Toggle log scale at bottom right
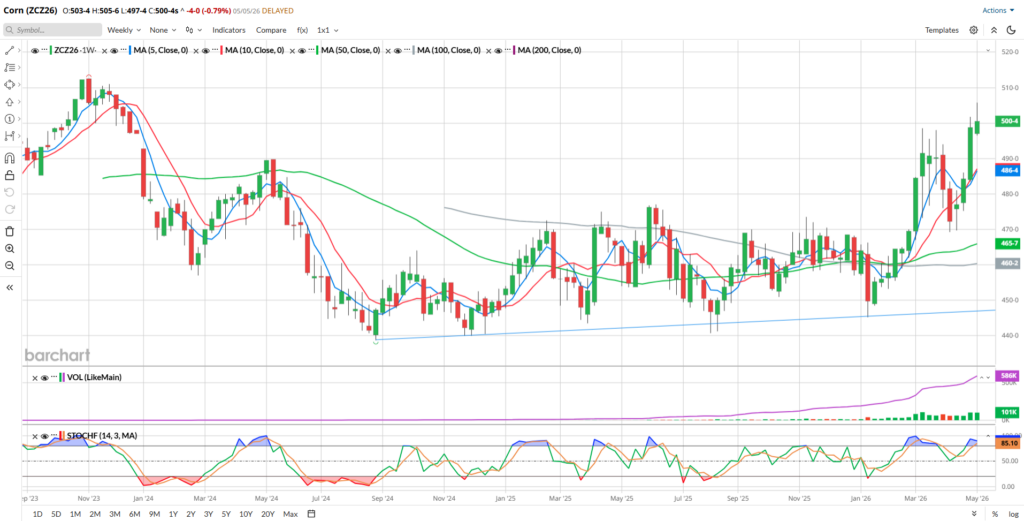 coord(1013,514)
